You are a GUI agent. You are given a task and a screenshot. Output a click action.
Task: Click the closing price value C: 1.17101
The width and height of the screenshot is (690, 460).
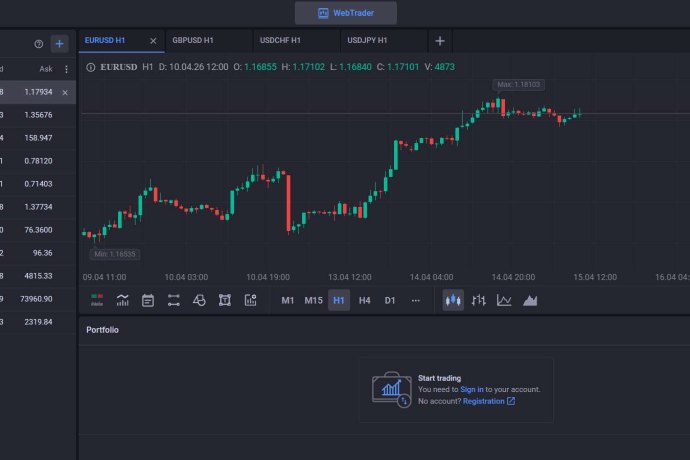(398, 67)
